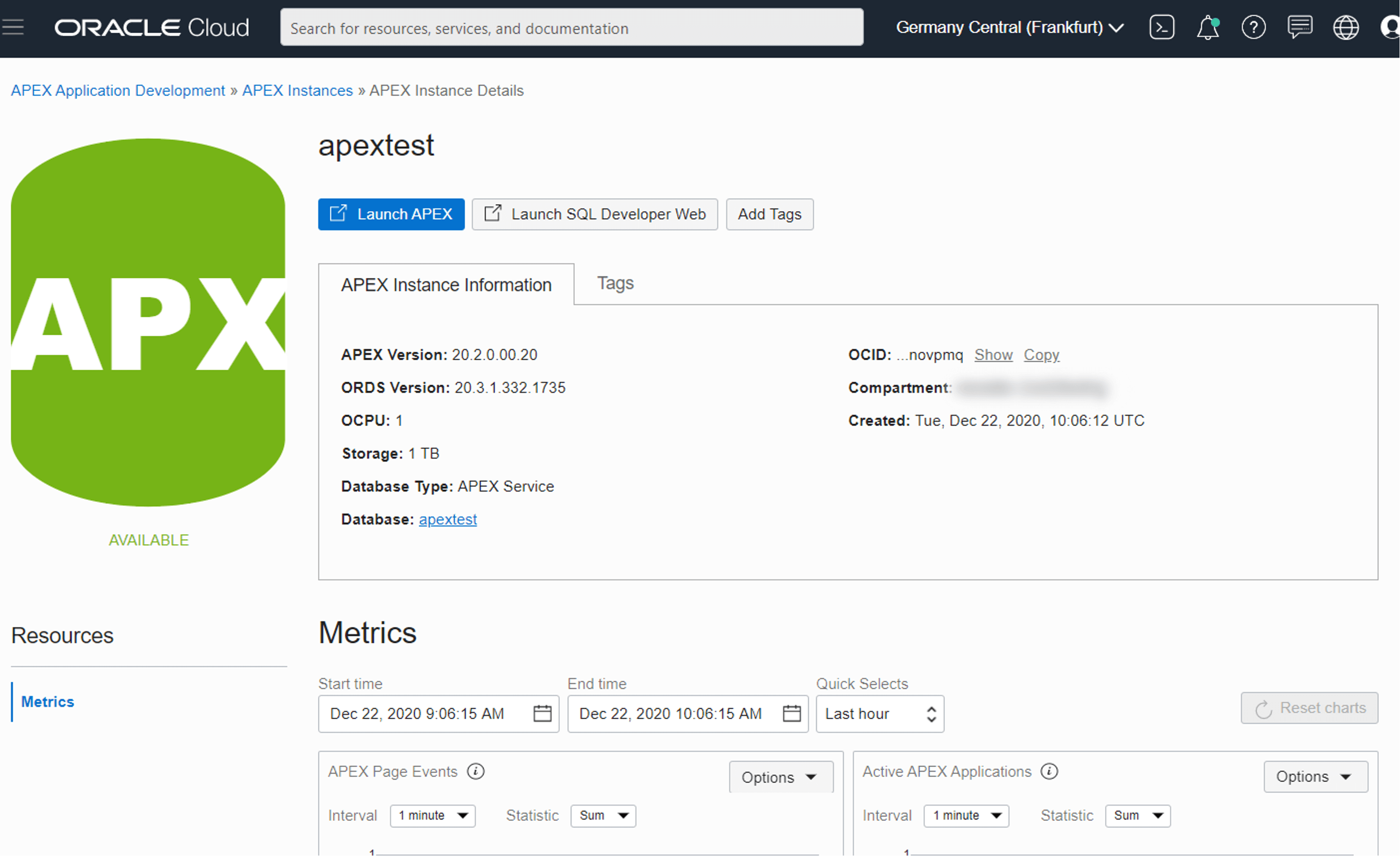Click the Add Tags button

769,214
